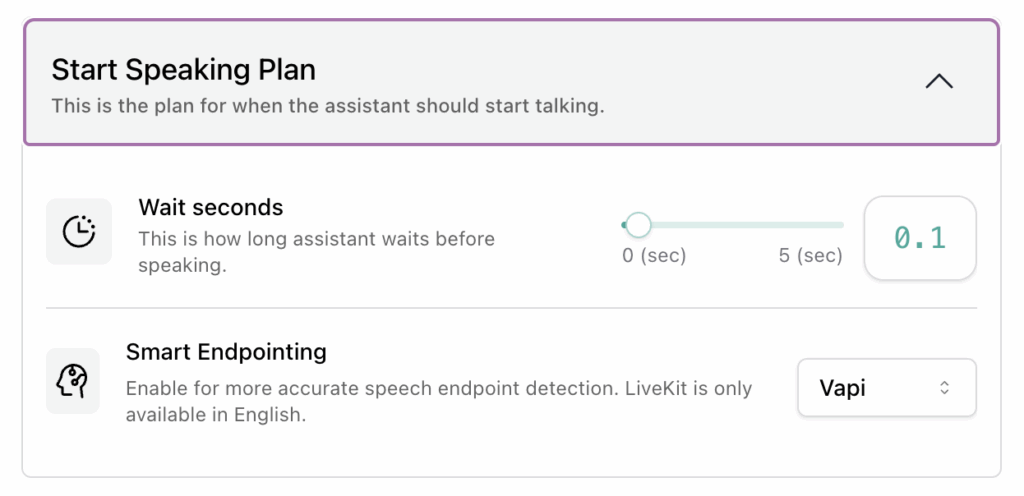Collapse the Start Speaking Plan chevron

tap(938, 83)
